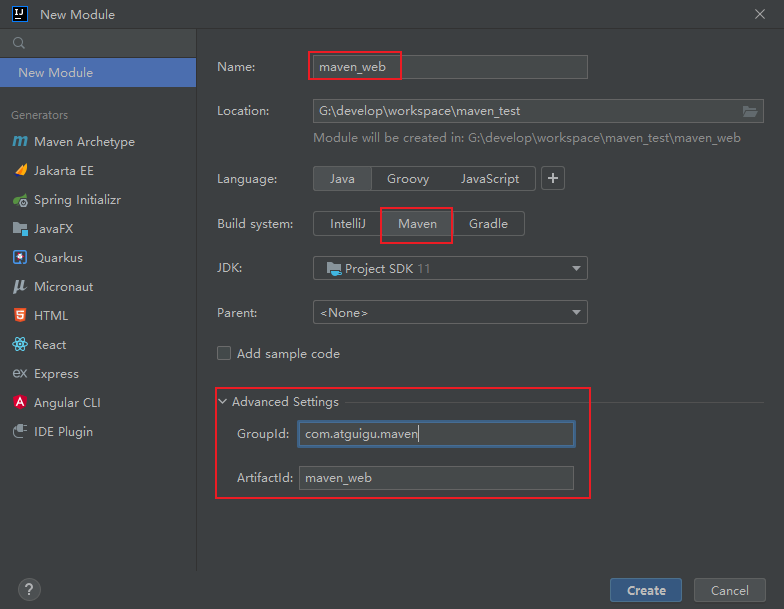The width and height of the screenshot is (784, 609).
Task: Add another language with the plus button
Action: point(552,178)
